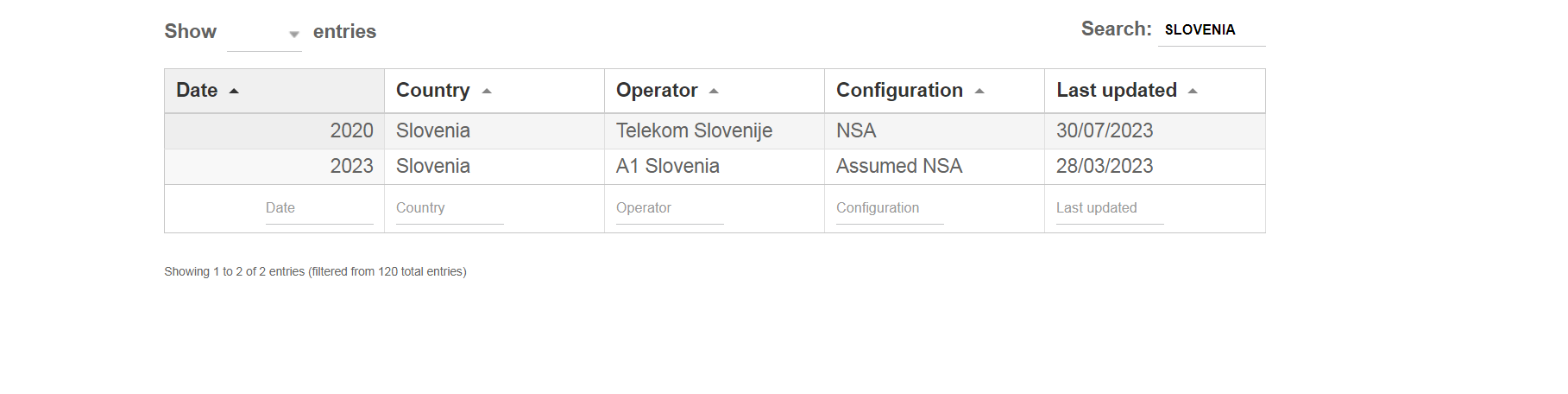Click the Last updated filter input
The image size is (1568, 394).
[1110, 208]
